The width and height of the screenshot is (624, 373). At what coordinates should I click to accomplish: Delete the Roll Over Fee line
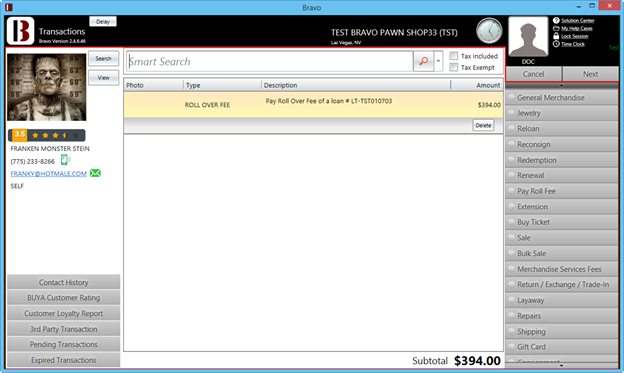(483, 125)
